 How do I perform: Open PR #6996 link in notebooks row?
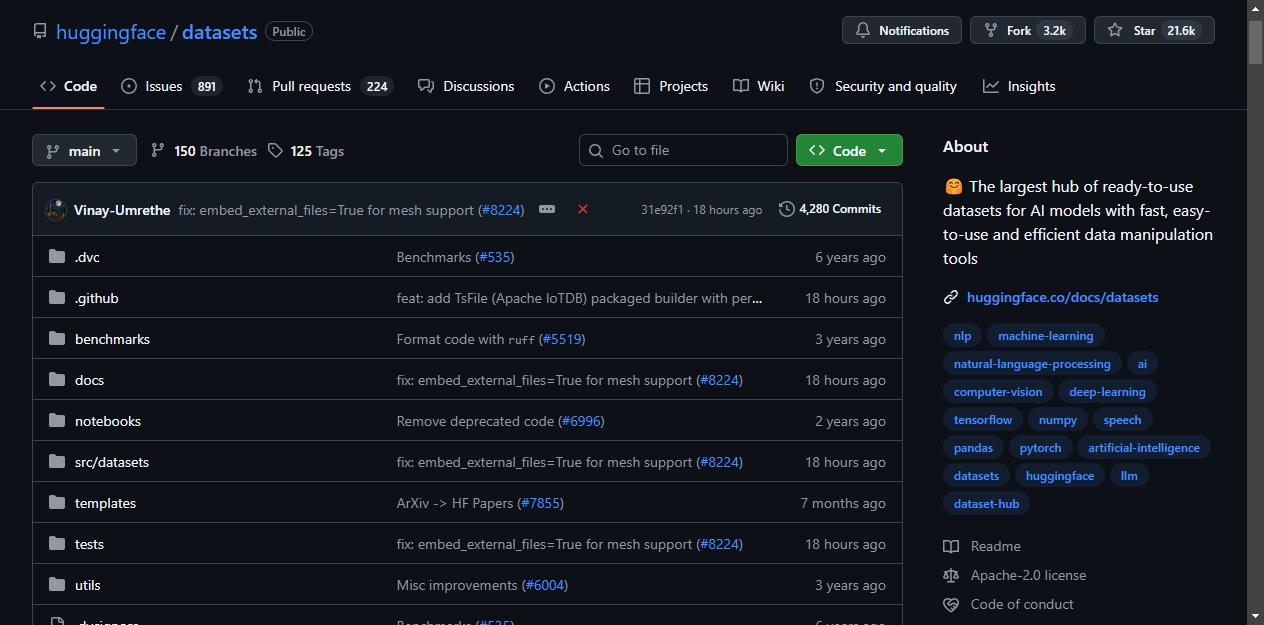click(x=581, y=421)
